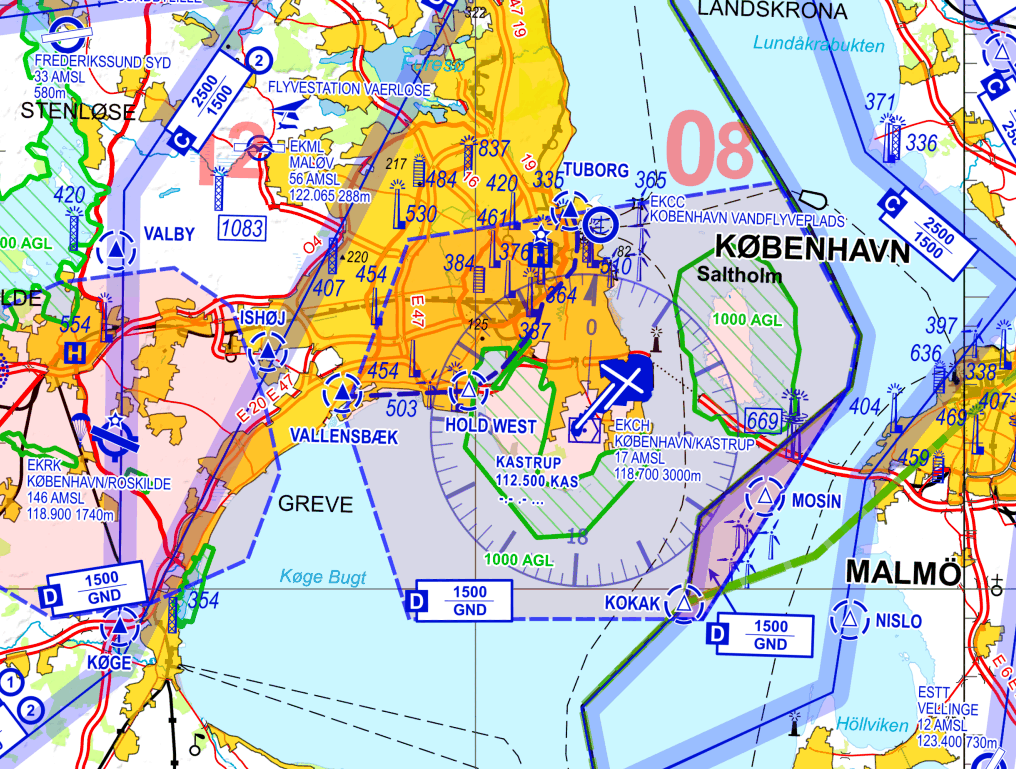
Task: Select the MOSIN reporting point symbol
Action: pyautogui.click(x=765, y=497)
